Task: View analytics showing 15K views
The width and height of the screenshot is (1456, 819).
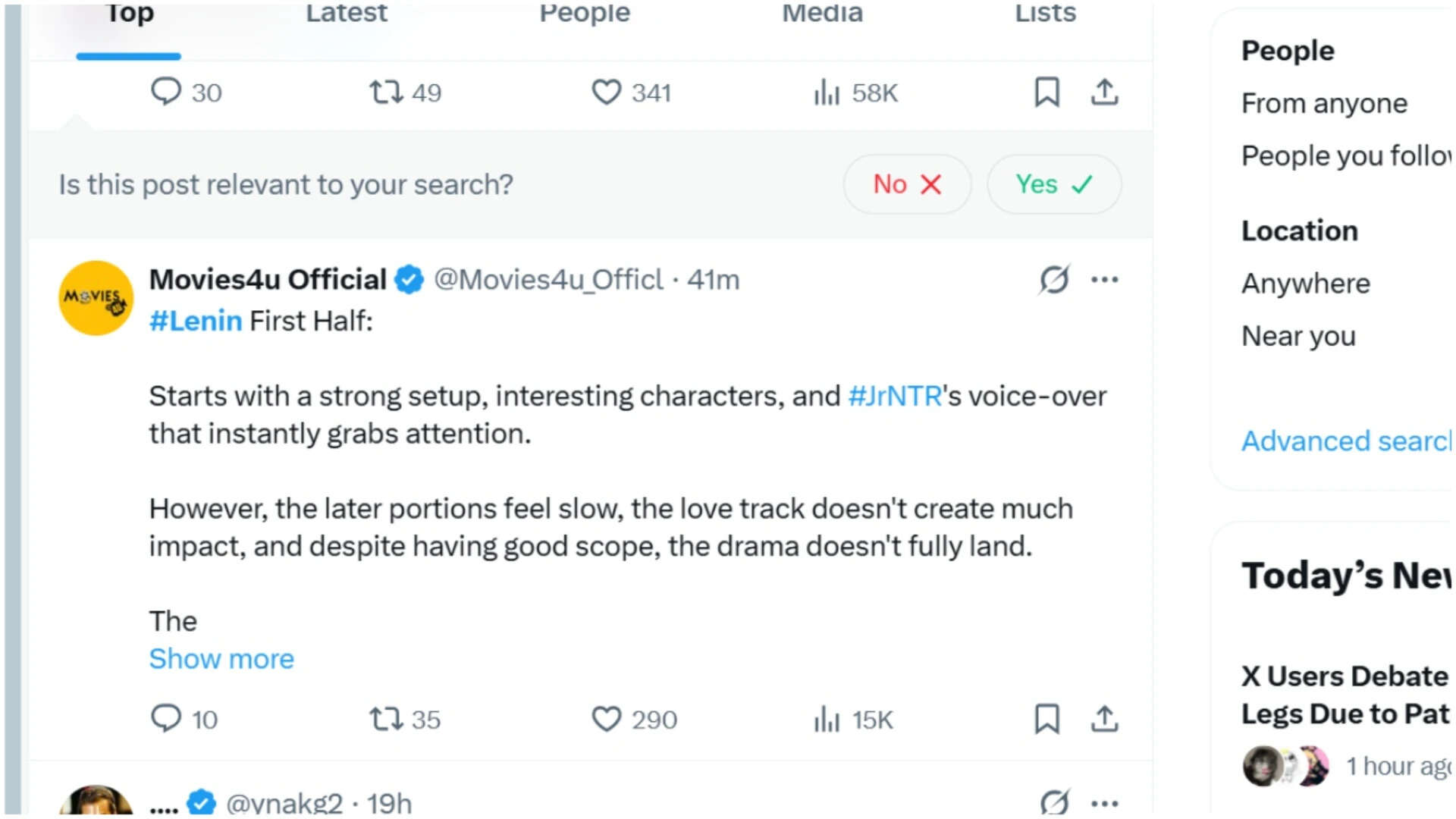Action: pyautogui.click(x=852, y=719)
